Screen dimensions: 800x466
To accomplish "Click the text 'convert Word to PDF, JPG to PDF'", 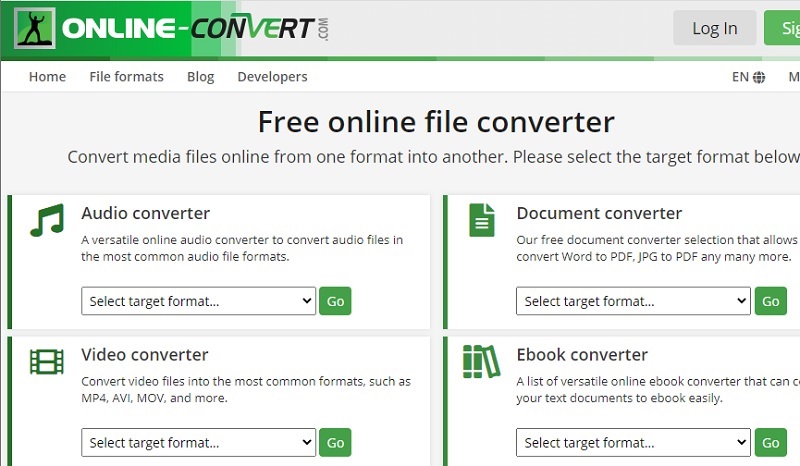I will click(607, 257).
